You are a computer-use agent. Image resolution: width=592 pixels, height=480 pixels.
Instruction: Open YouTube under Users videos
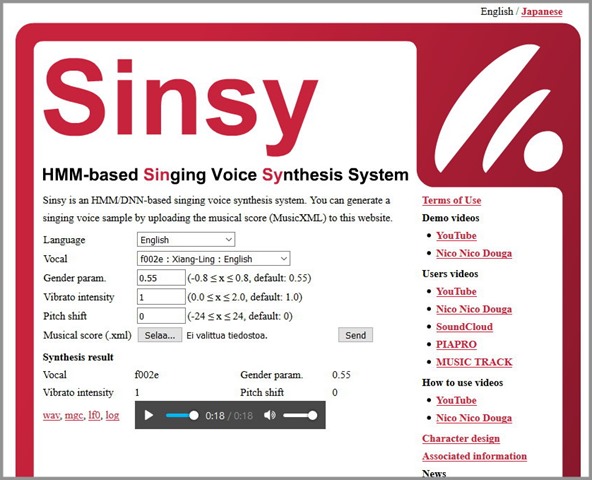click(456, 292)
